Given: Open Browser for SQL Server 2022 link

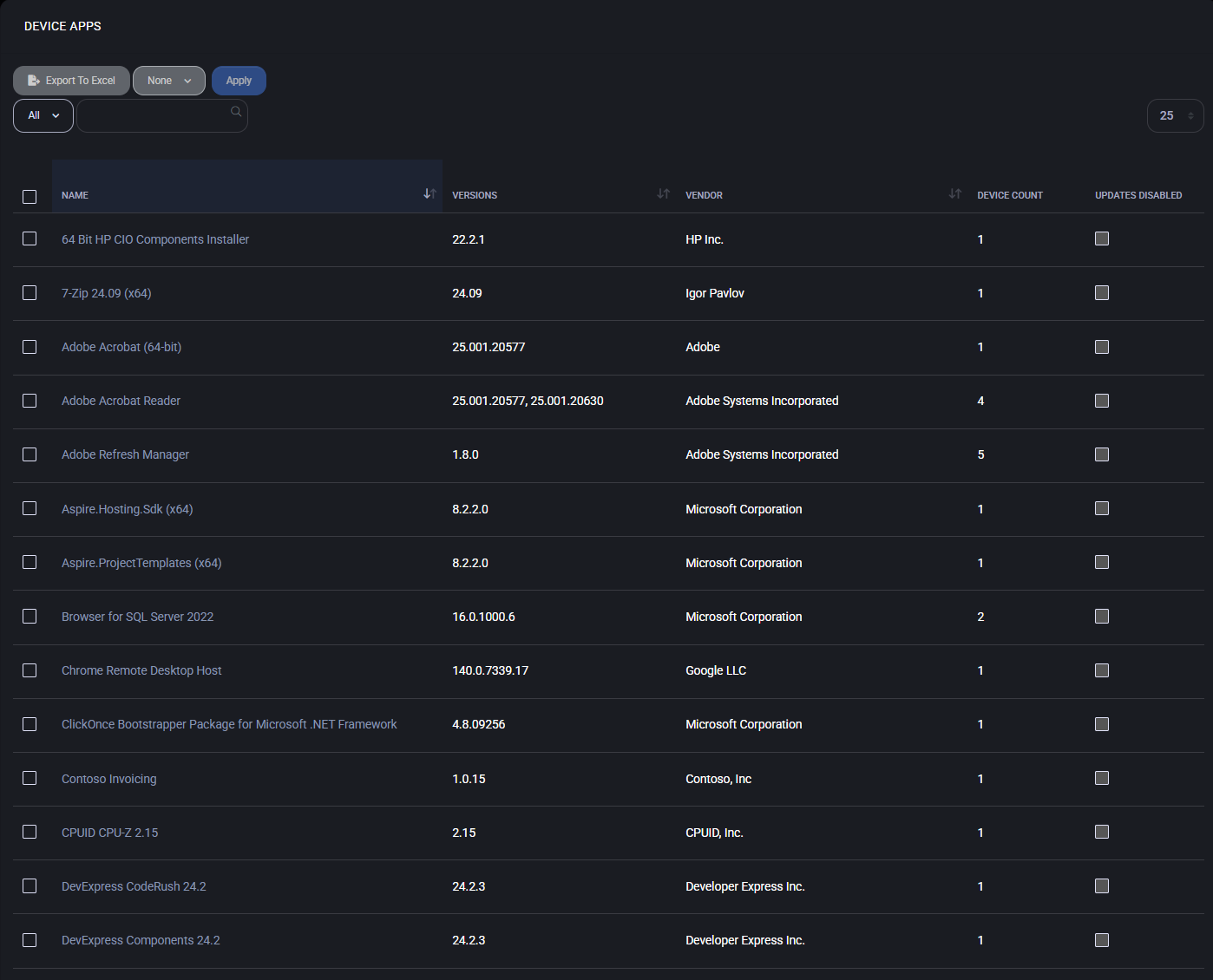Looking at the screenshot, I should (x=138, y=617).
